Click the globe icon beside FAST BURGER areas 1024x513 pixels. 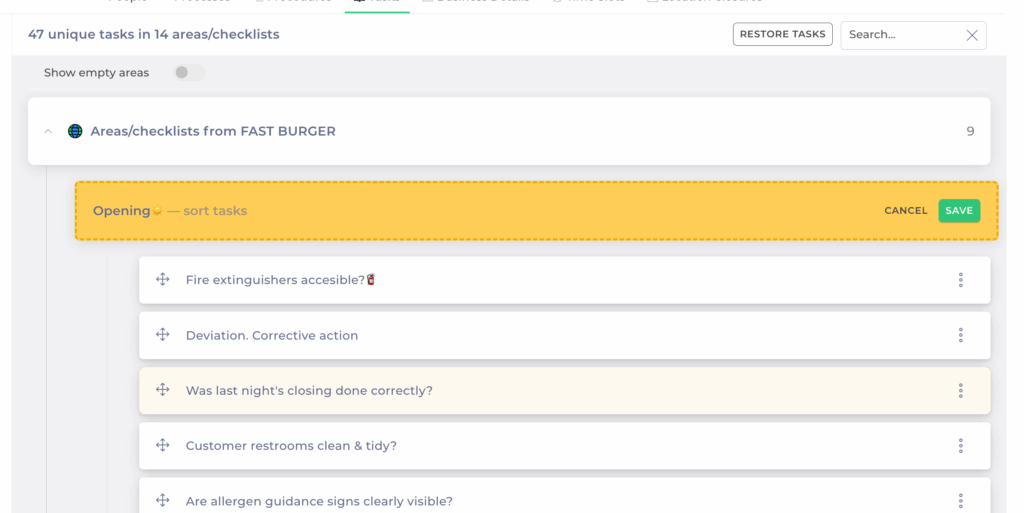(75, 131)
